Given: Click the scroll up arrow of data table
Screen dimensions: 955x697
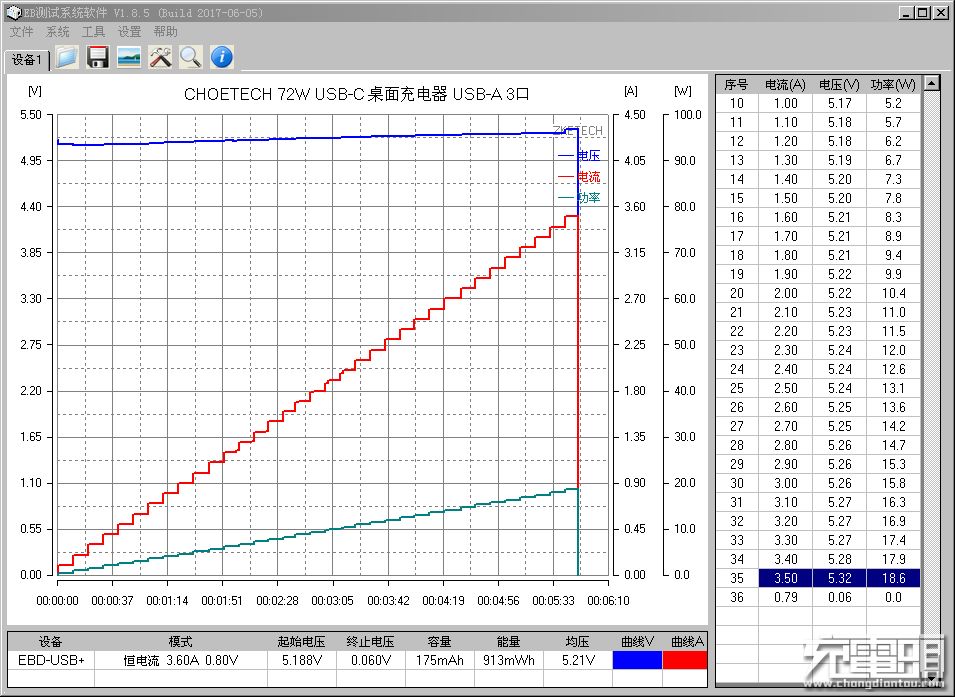Looking at the screenshot, I should [931, 83].
